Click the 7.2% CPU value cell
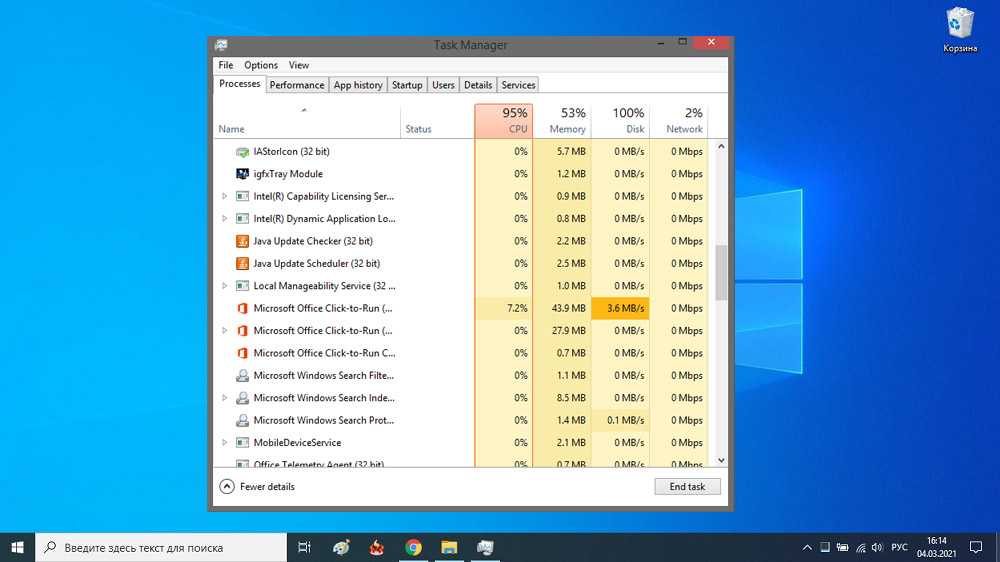The image size is (1000, 562). click(x=503, y=308)
